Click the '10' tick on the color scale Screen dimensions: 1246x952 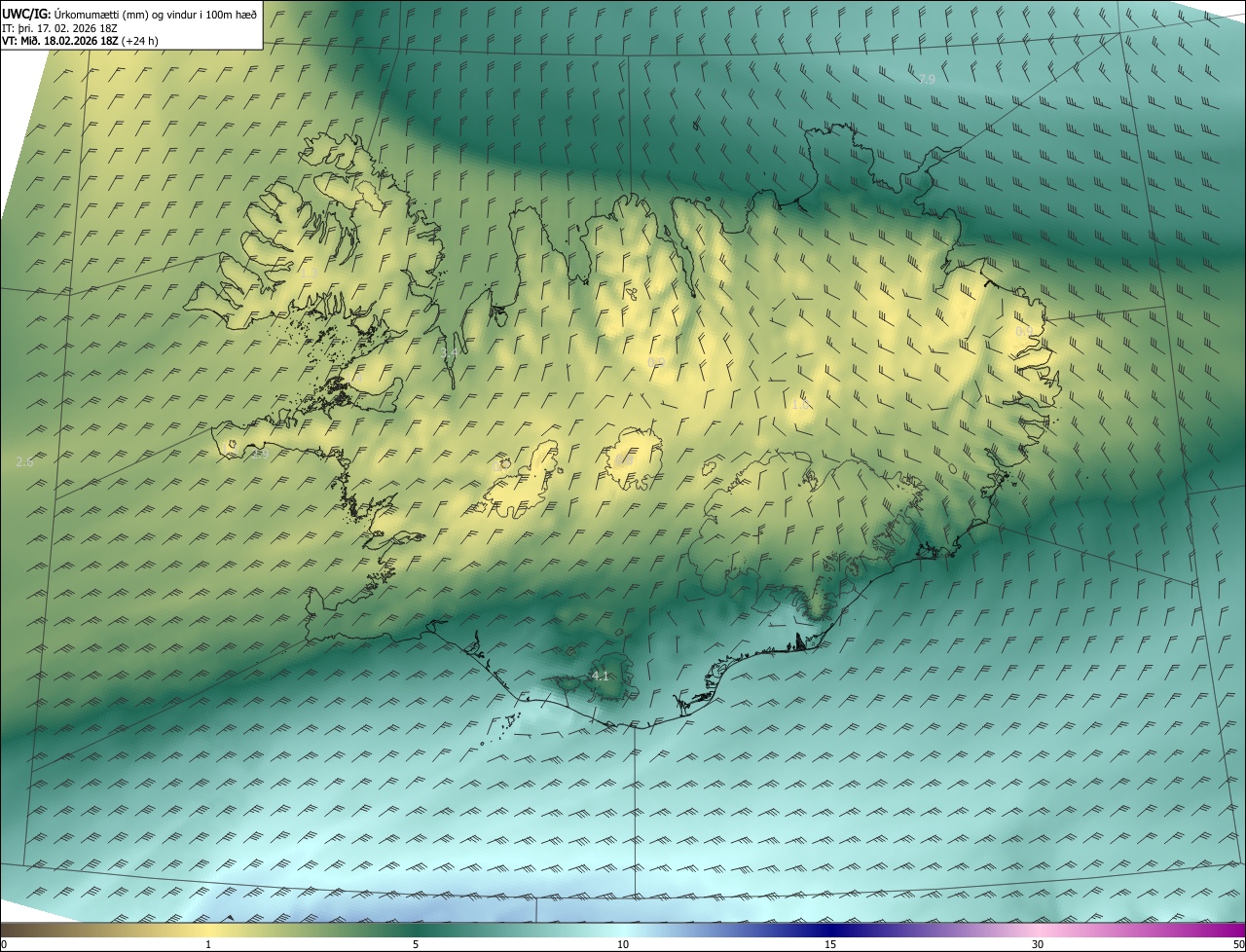[623, 944]
